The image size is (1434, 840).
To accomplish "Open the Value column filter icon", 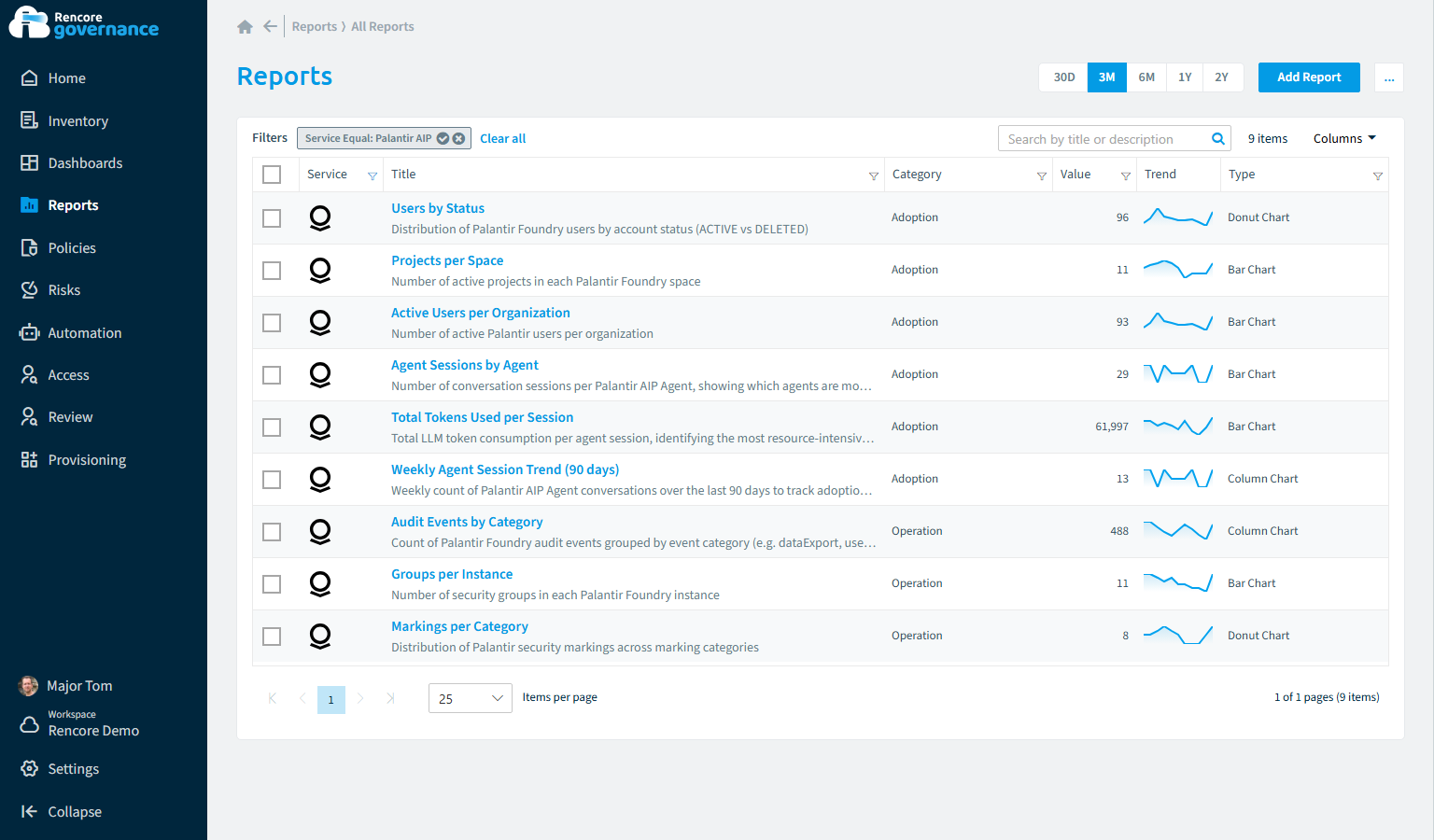I will click(1126, 175).
